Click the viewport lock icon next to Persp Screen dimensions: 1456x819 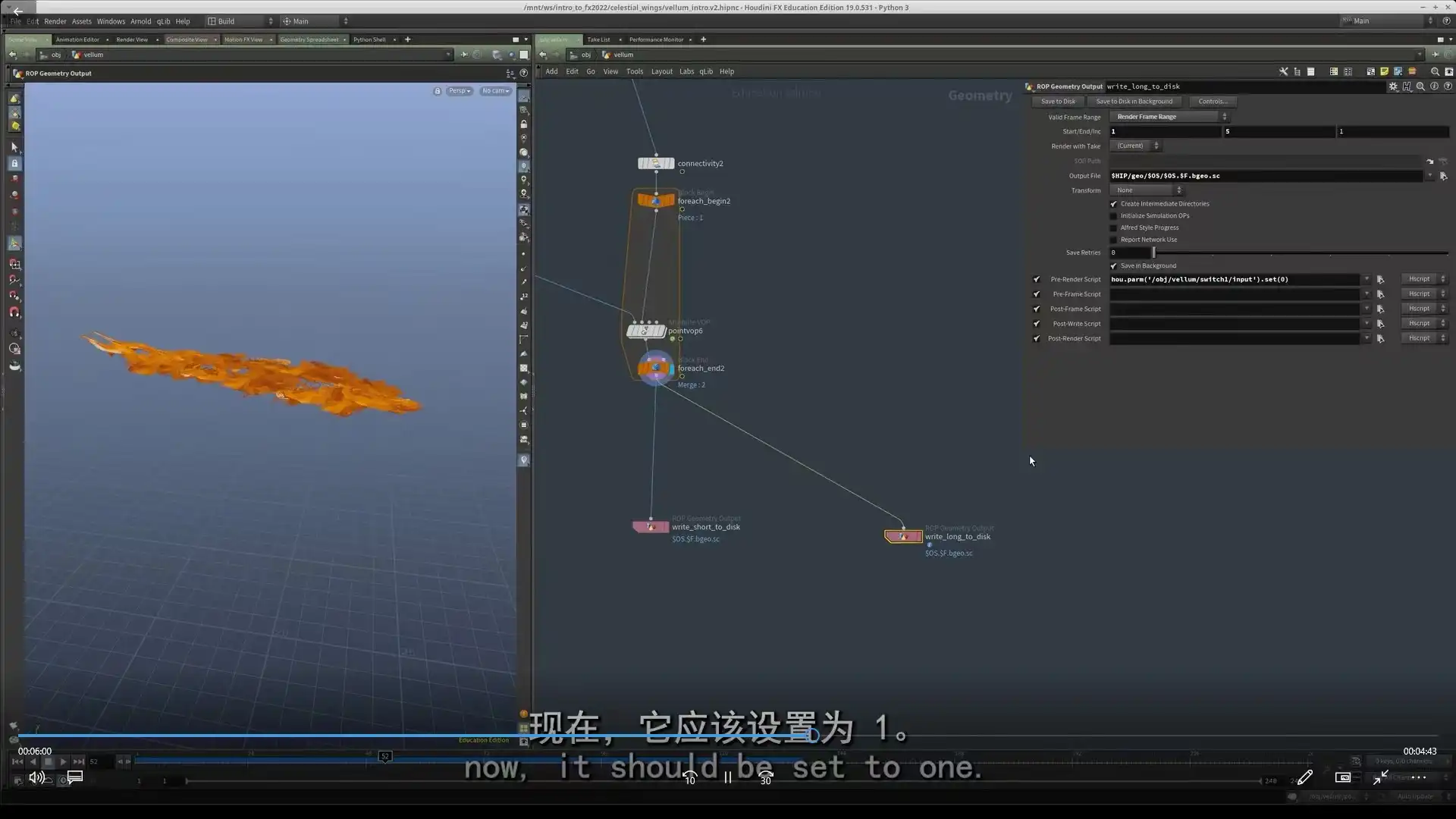[438, 91]
